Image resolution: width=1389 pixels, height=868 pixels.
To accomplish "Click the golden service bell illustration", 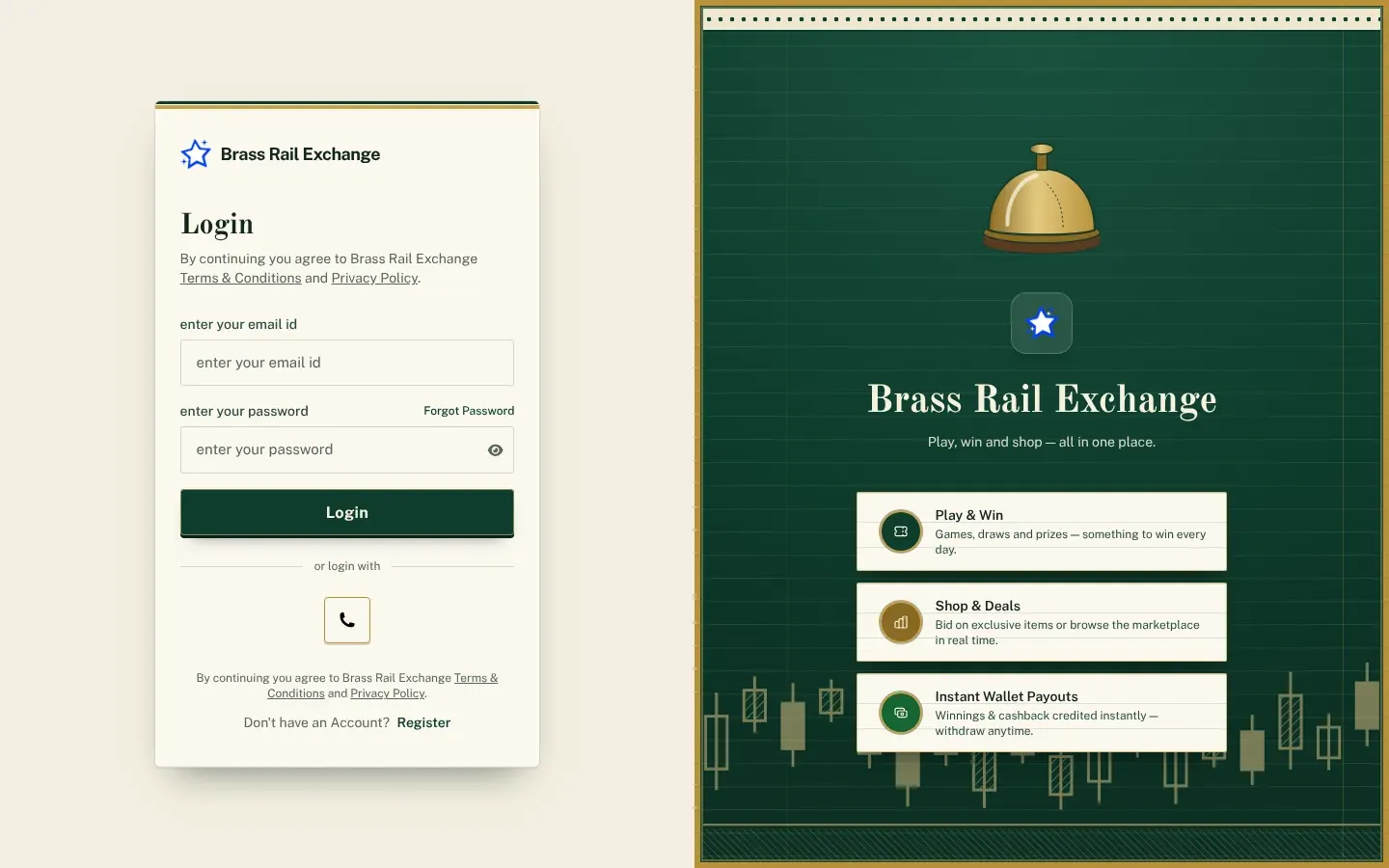I will pos(1042,199).
